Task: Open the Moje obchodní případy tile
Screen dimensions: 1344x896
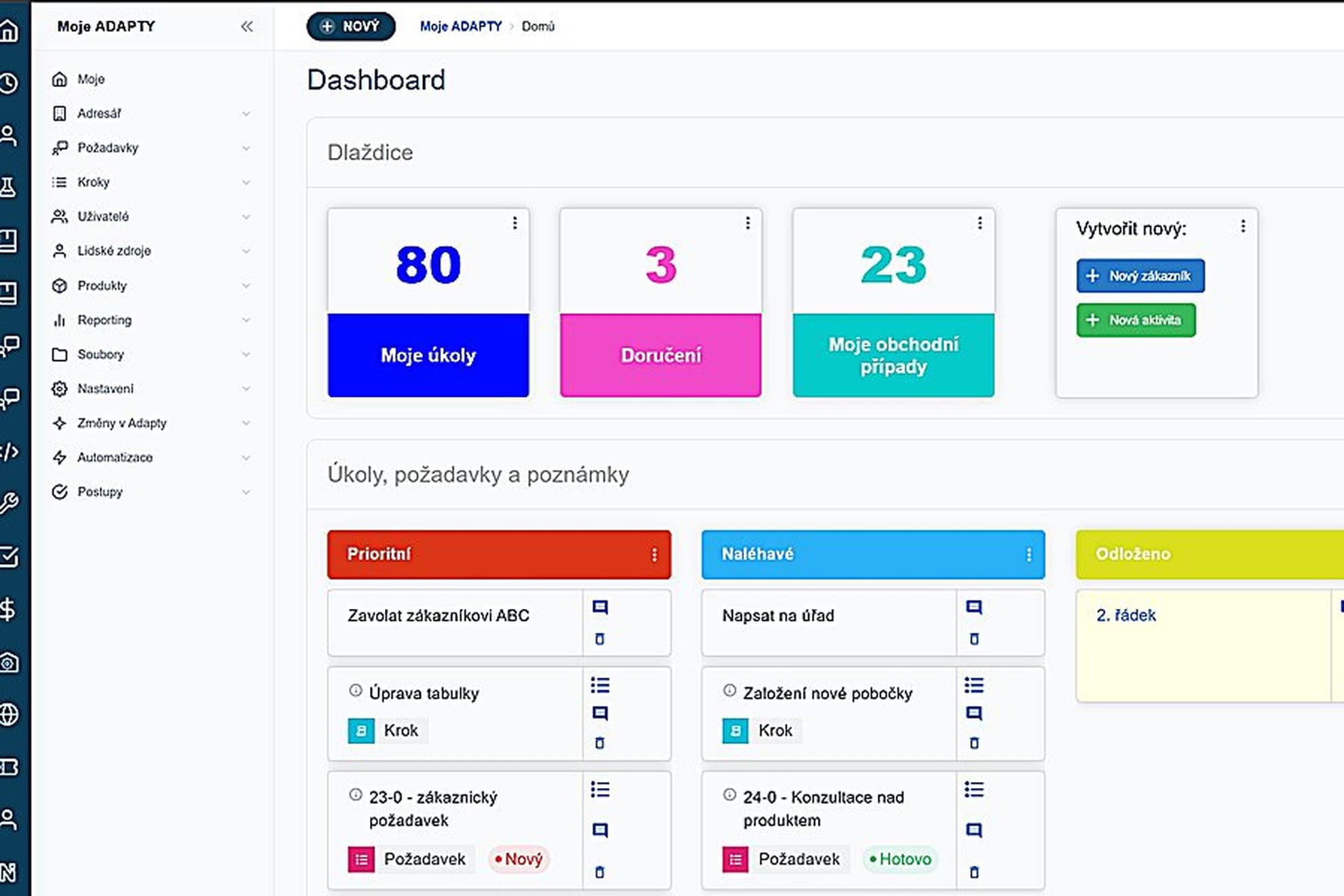Action: click(893, 303)
